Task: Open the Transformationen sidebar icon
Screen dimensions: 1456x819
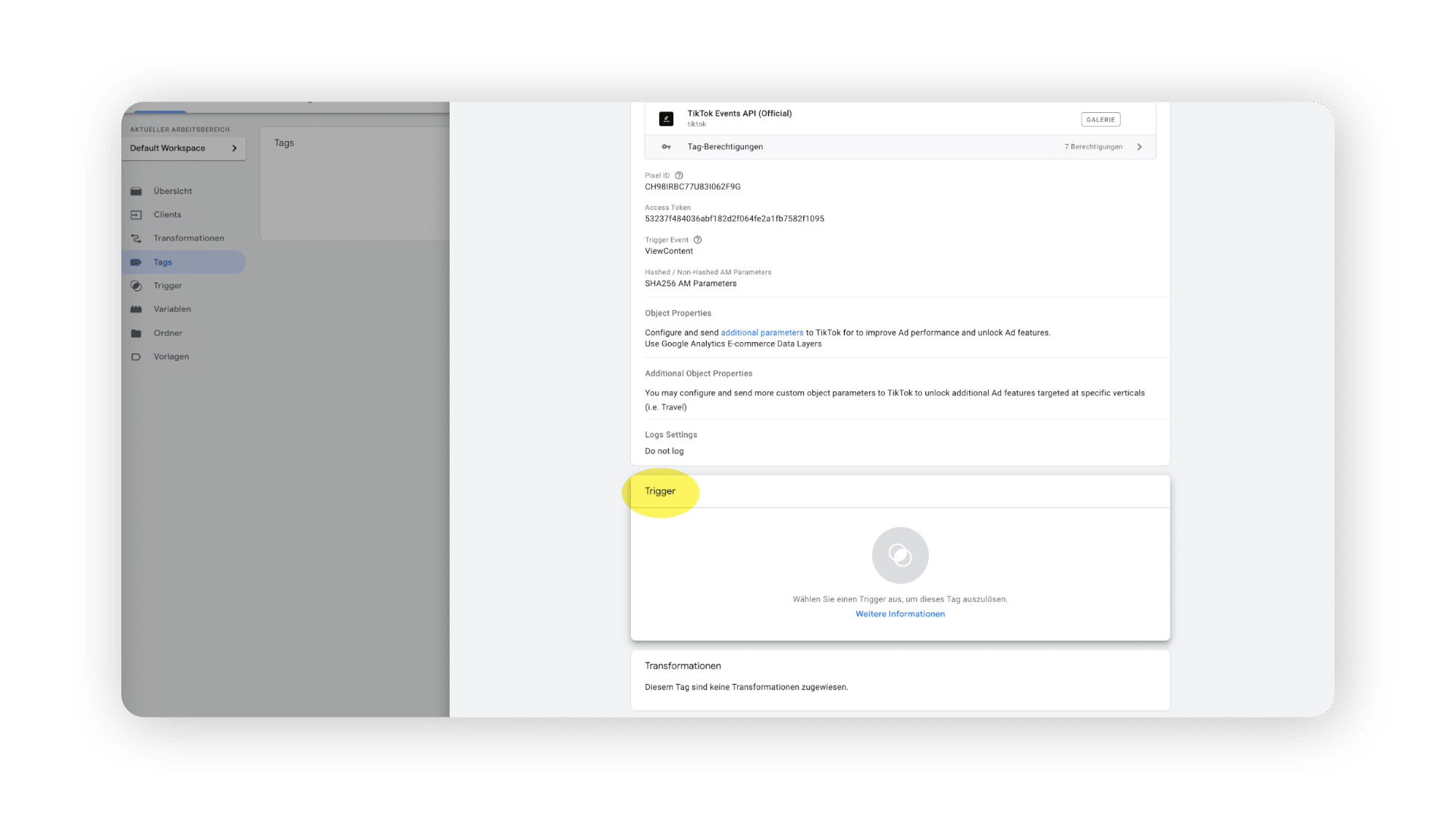Action: [136, 238]
